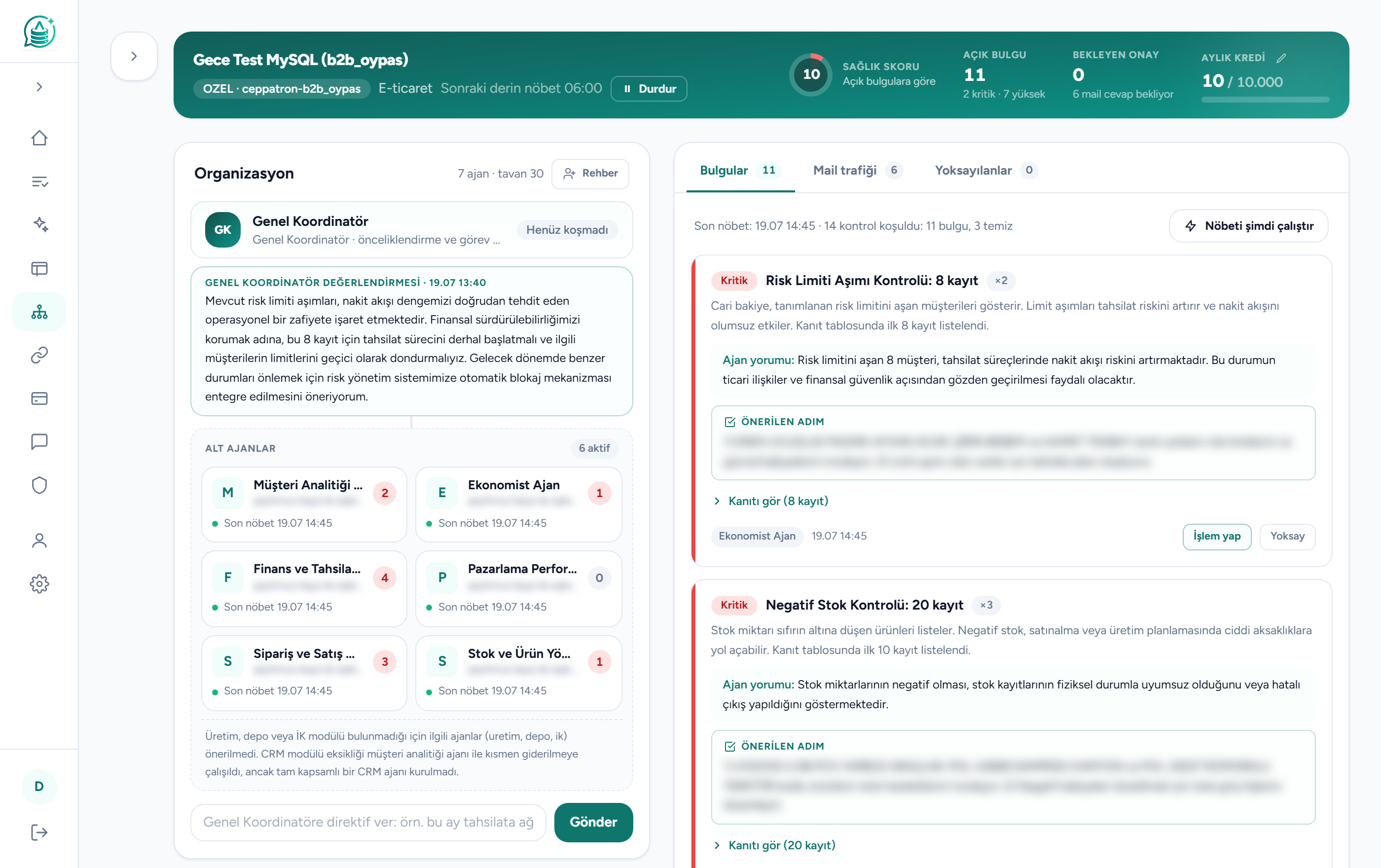Viewport: 1381px width, 868px height.
Task: Click the OZEL · ceppatron-b2b_oypas tag
Action: (282, 89)
